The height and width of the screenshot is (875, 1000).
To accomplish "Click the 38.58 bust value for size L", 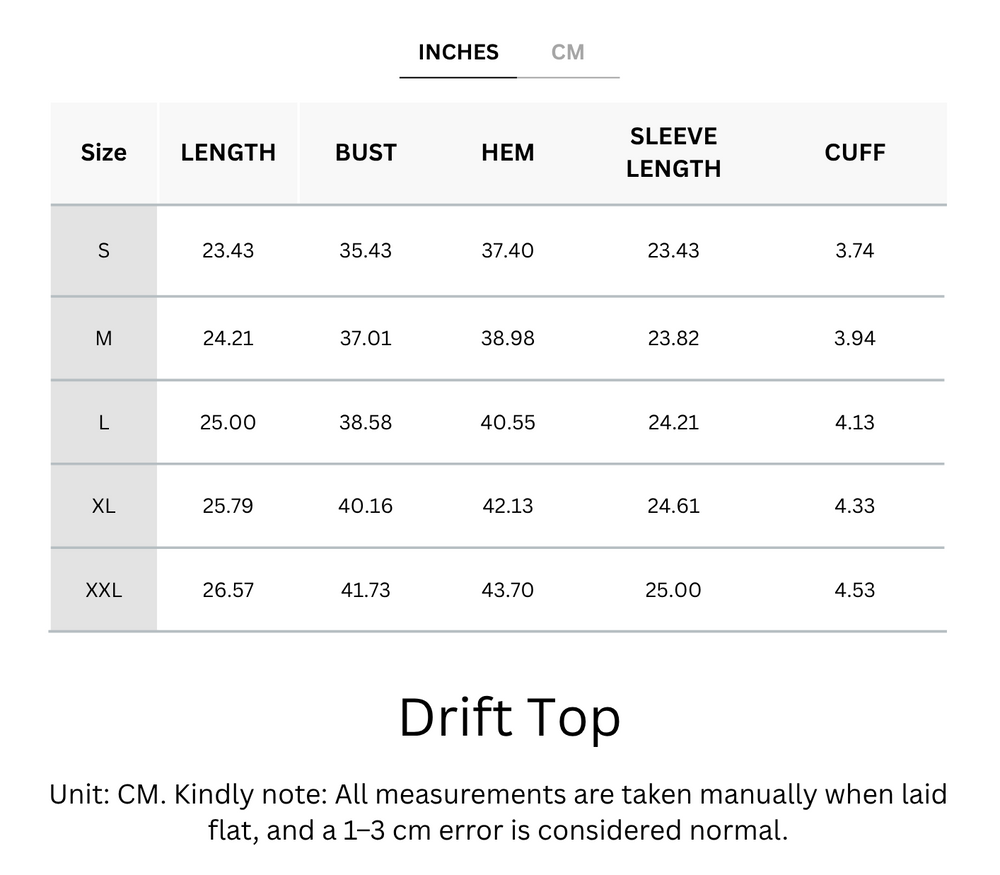I will point(366,422).
